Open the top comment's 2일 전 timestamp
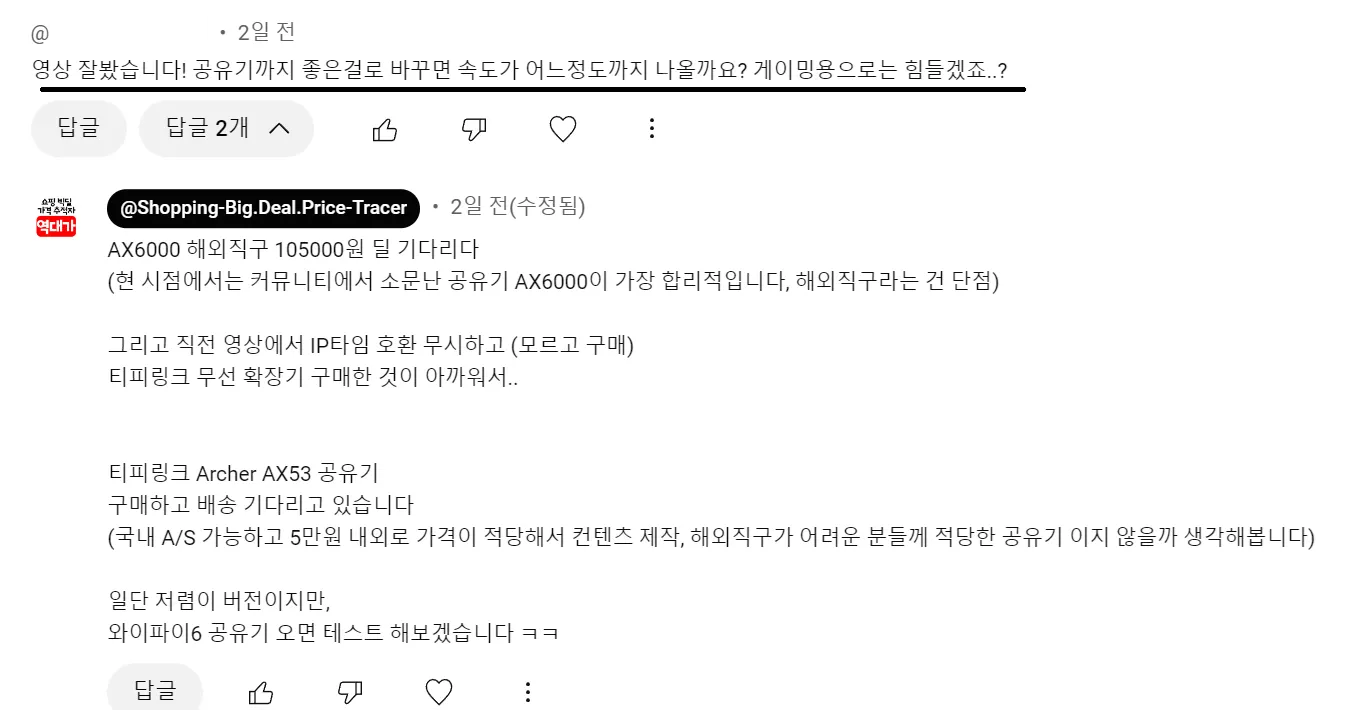Viewport: 1346px width, 714px height. click(x=266, y=32)
